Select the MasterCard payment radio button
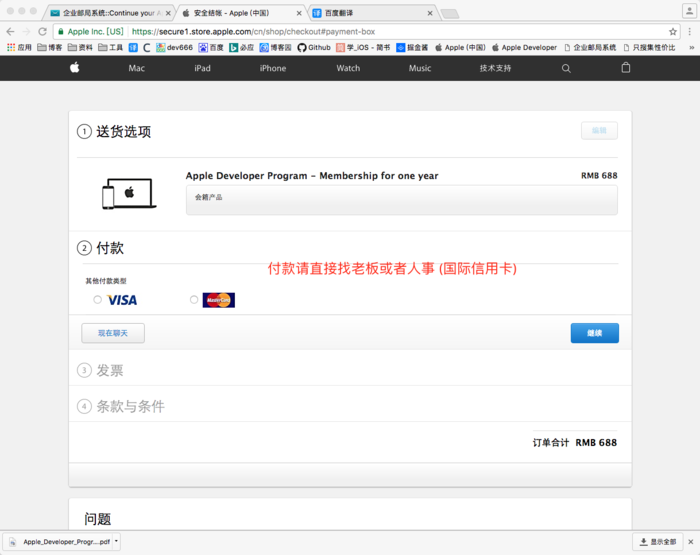The image size is (700, 555). (x=194, y=300)
